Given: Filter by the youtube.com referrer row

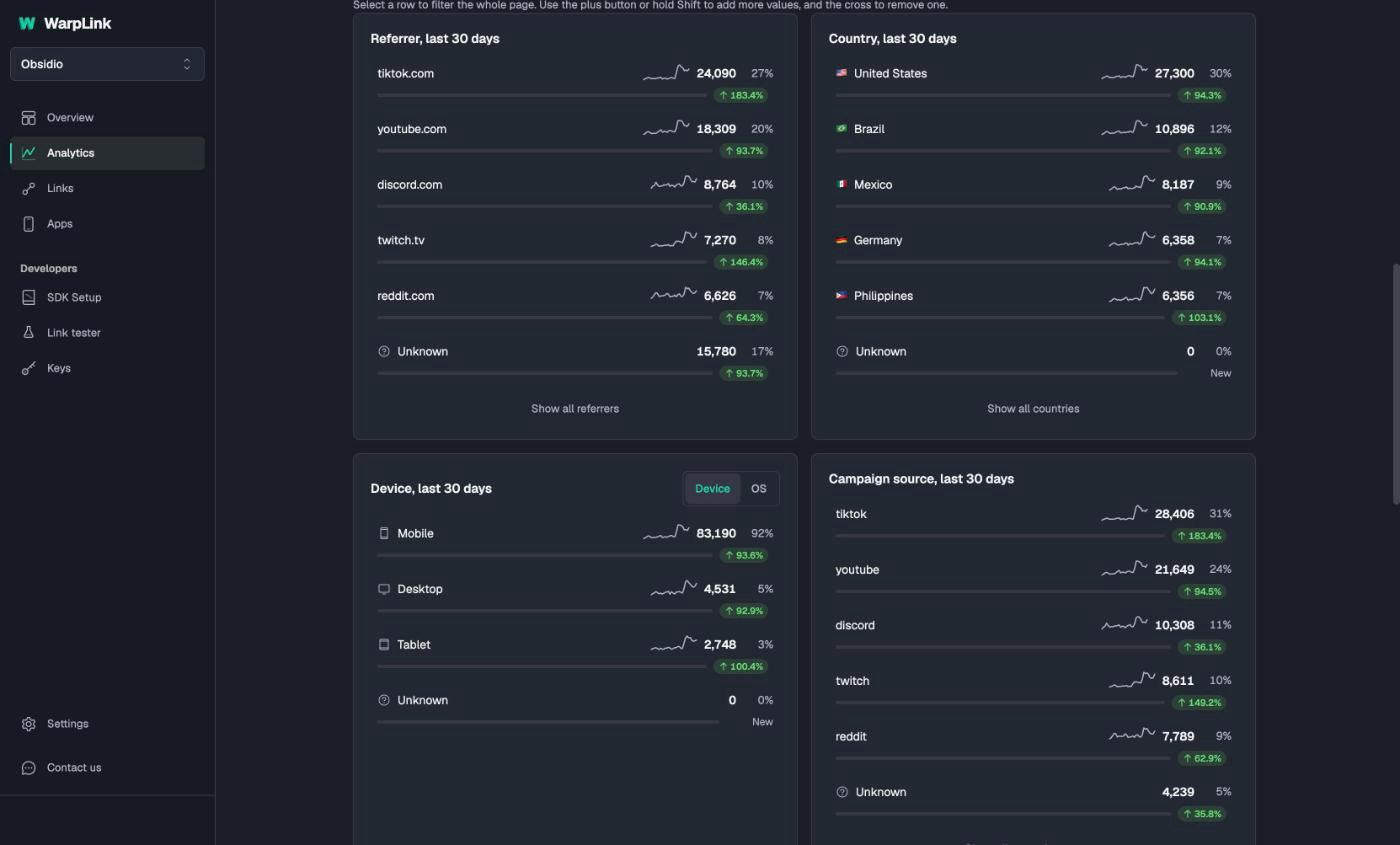Looking at the screenshot, I should point(575,139).
